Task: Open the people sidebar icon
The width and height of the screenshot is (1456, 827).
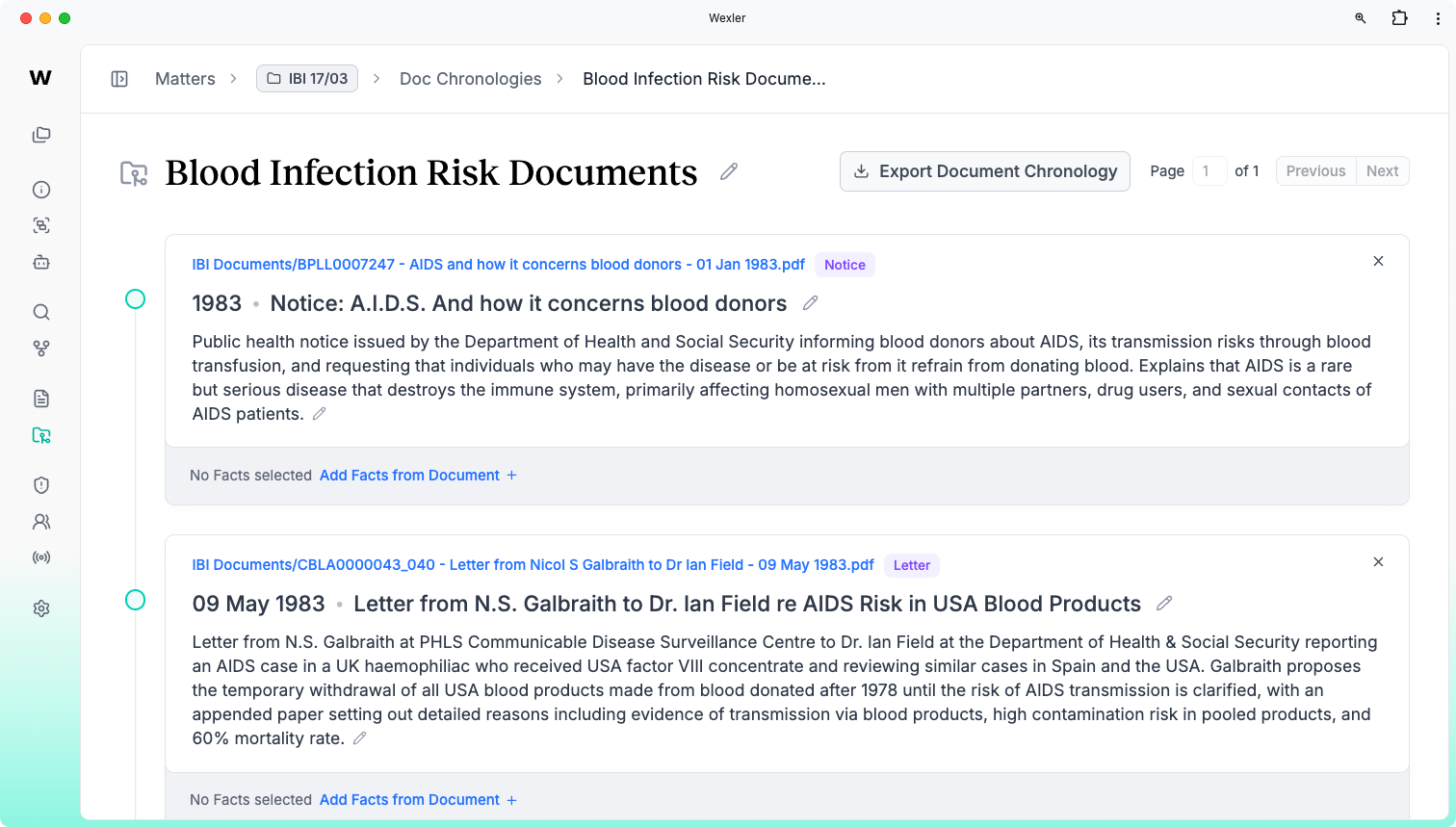Action: tap(41, 522)
